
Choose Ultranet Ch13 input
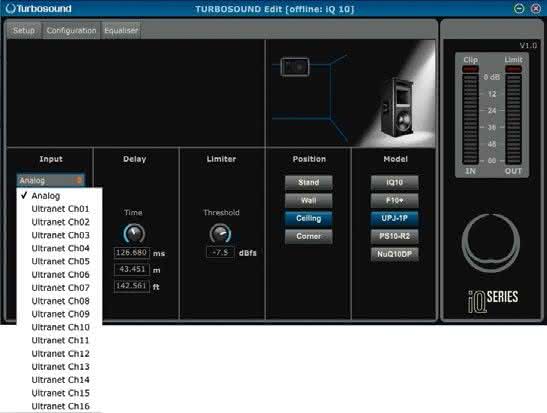pos(59,367)
